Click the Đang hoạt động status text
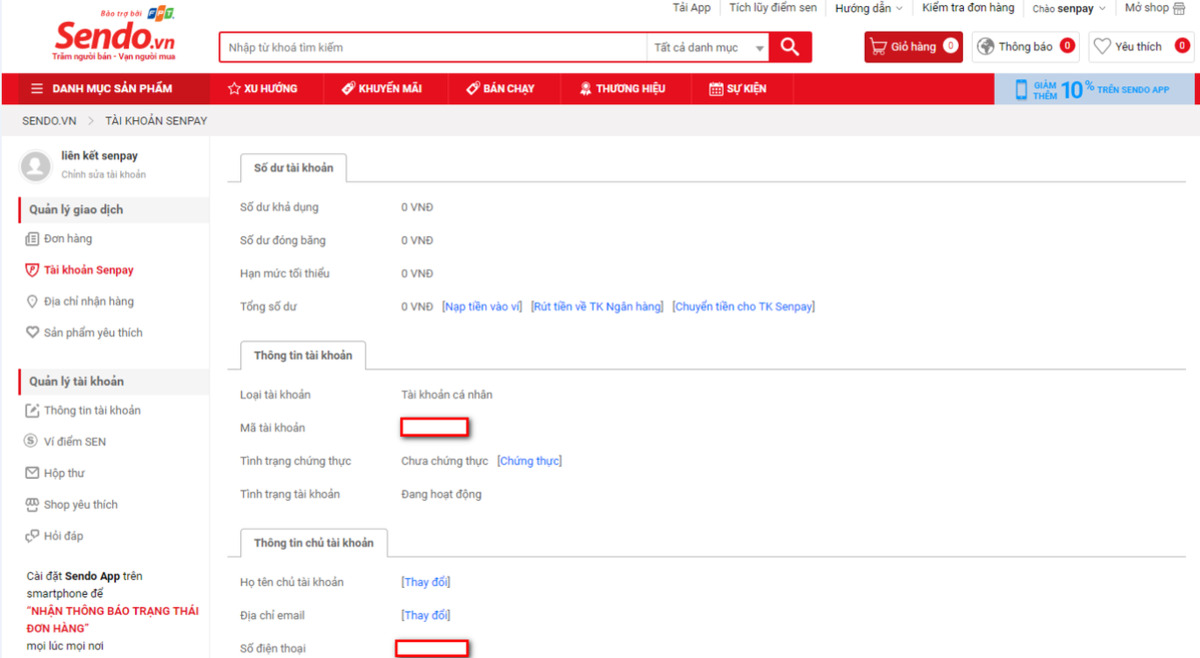The height and width of the screenshot is (658, 1200). [x=441, y=494]
